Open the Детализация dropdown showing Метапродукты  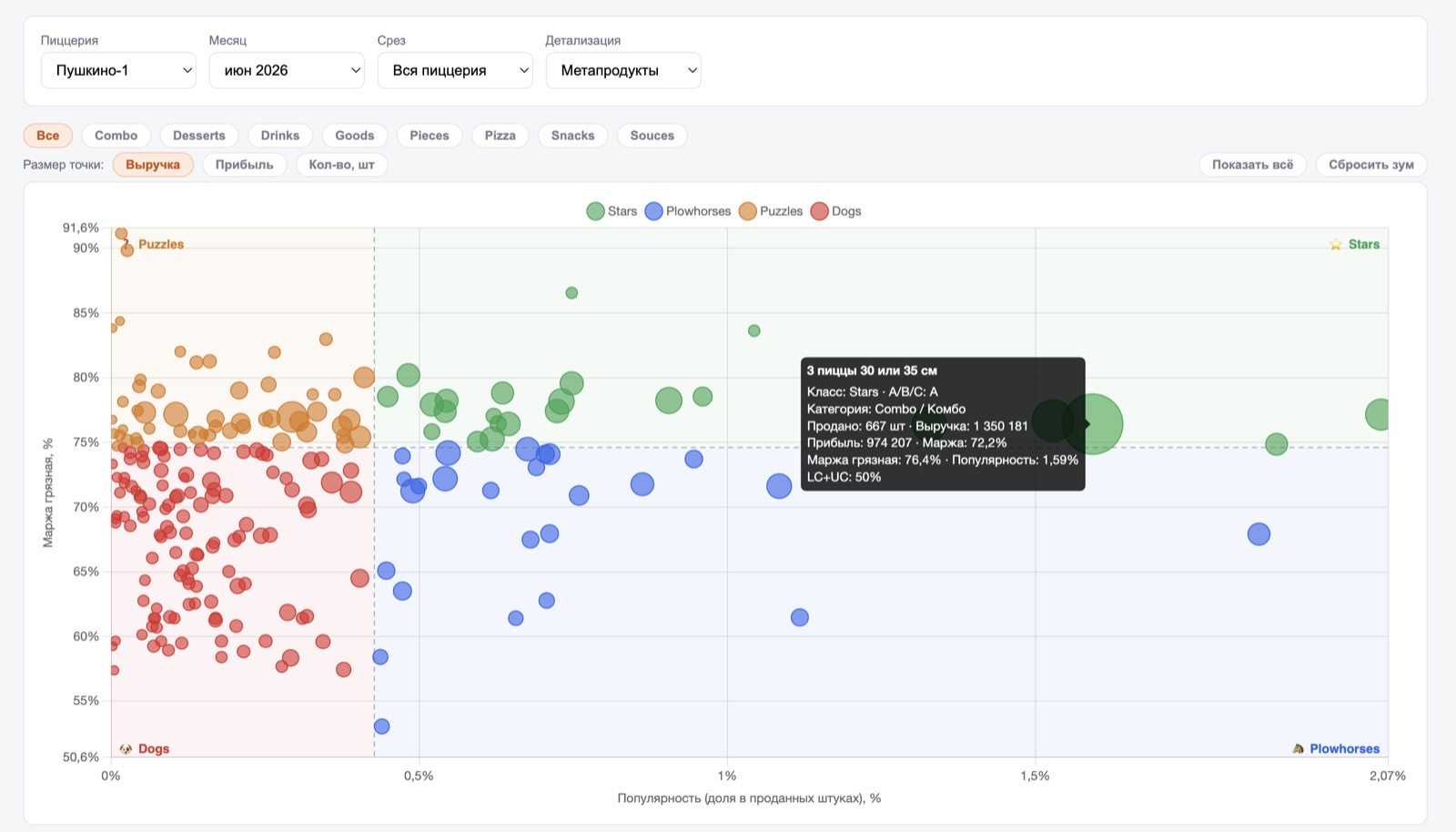[623, 70]
